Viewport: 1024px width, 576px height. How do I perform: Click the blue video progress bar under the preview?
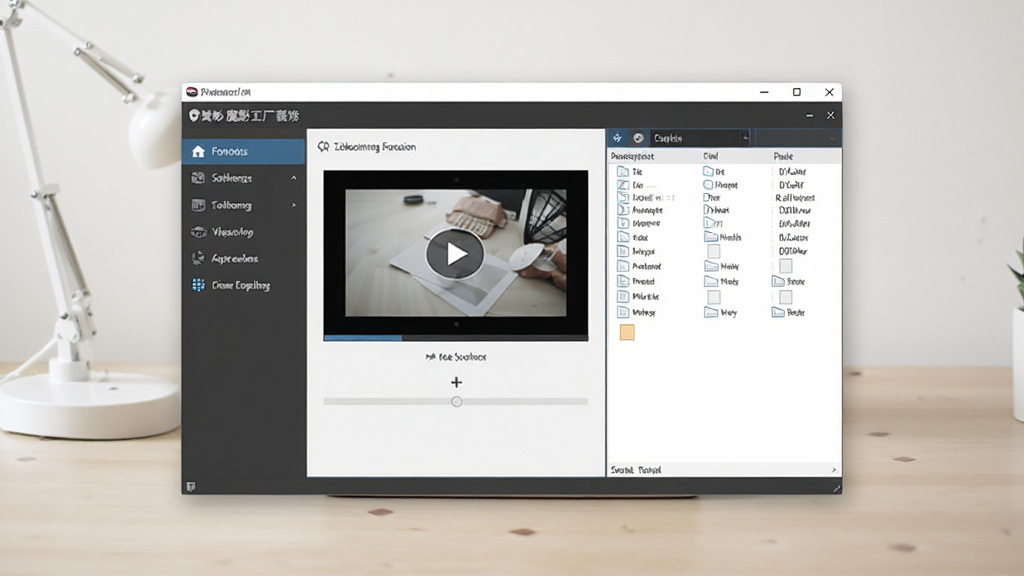(x=362, y=338)
